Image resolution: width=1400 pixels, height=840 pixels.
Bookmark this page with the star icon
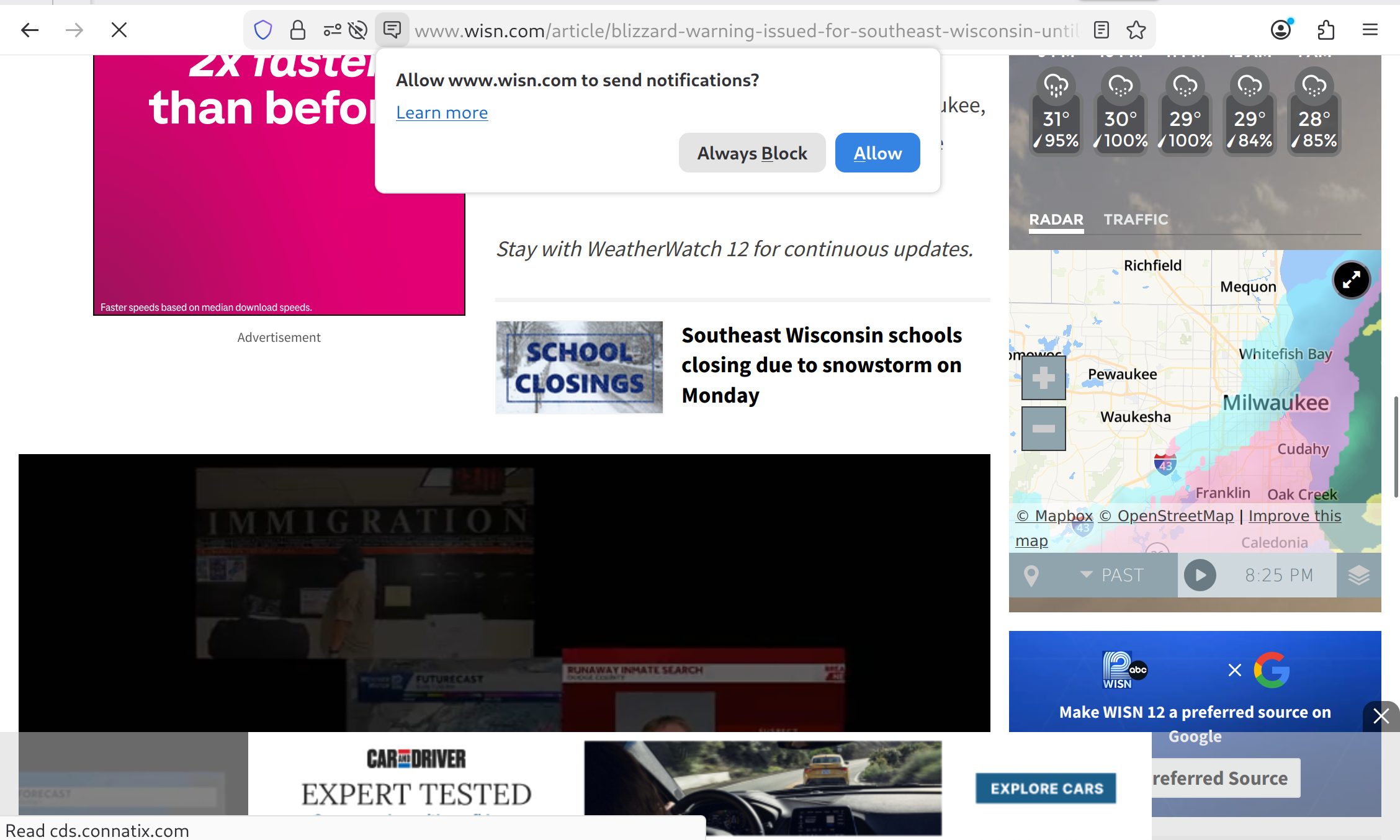click(x=1136, y=30)
